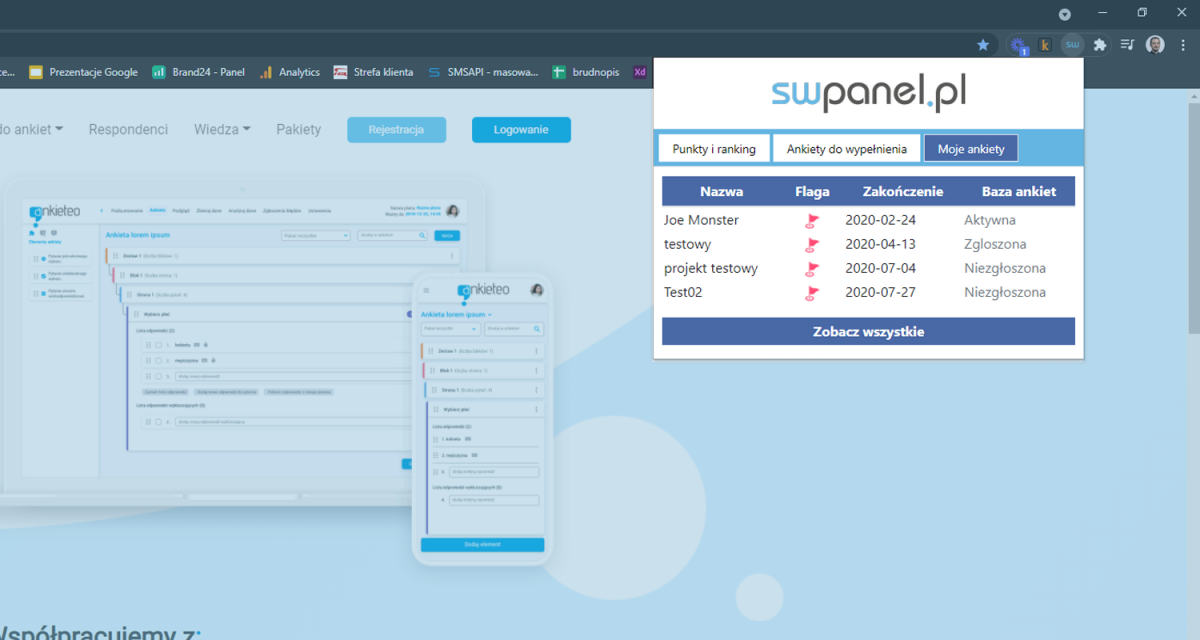Image resolution: width=1200 pixels, height=640 pixels.
Task: Click the flag icon for Joe Monster
Action: point(812,220)
